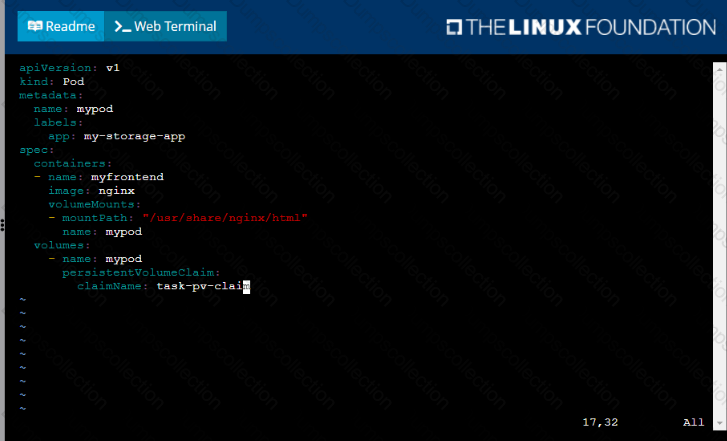Click the 'nginx' image value
This screenshot has height=441, width=727.
click(116, 190)
